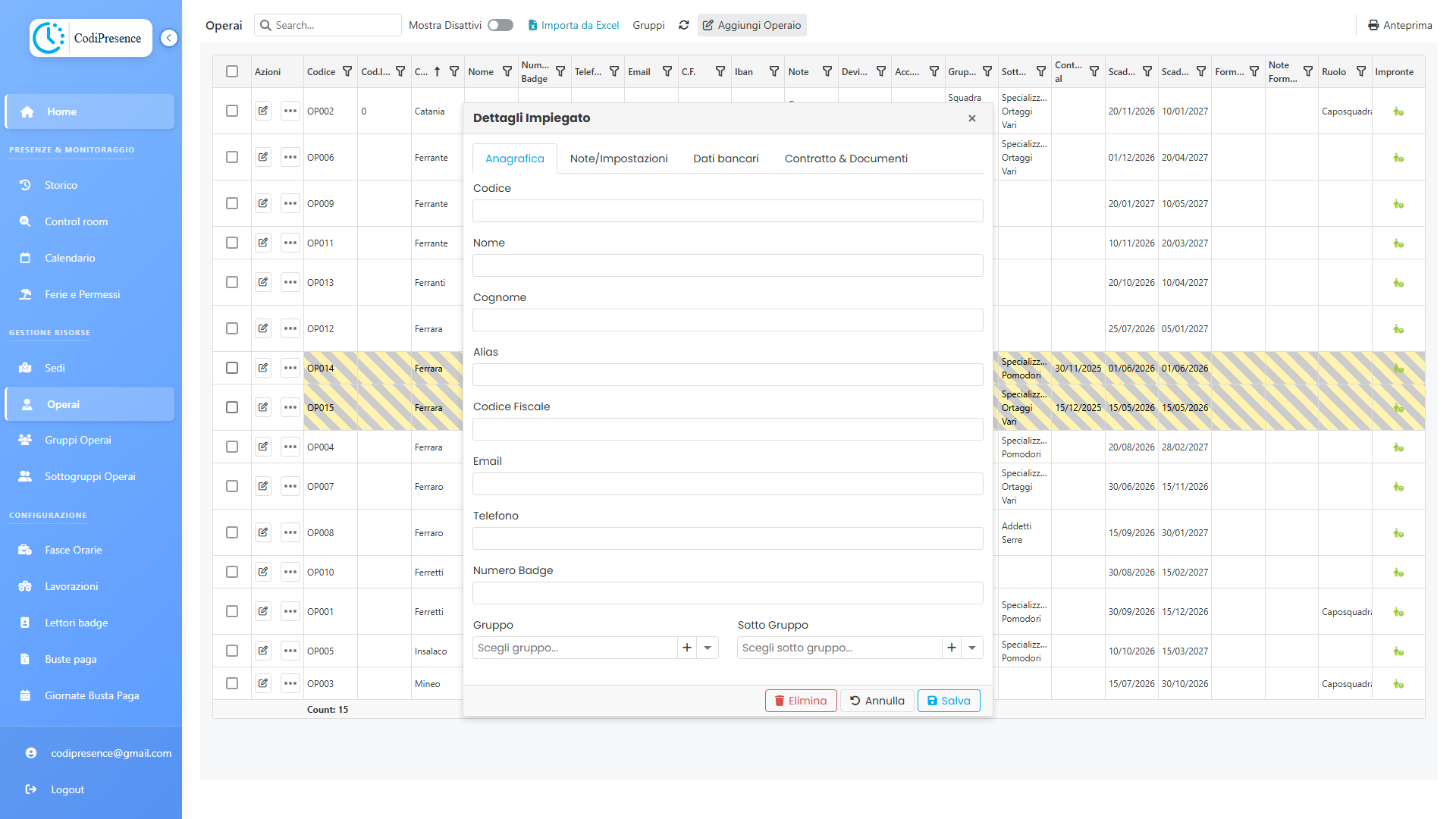Expand the Sotto Gruppo dropdown arrow
Screen dimensions: 1456x819
[972, 648]
